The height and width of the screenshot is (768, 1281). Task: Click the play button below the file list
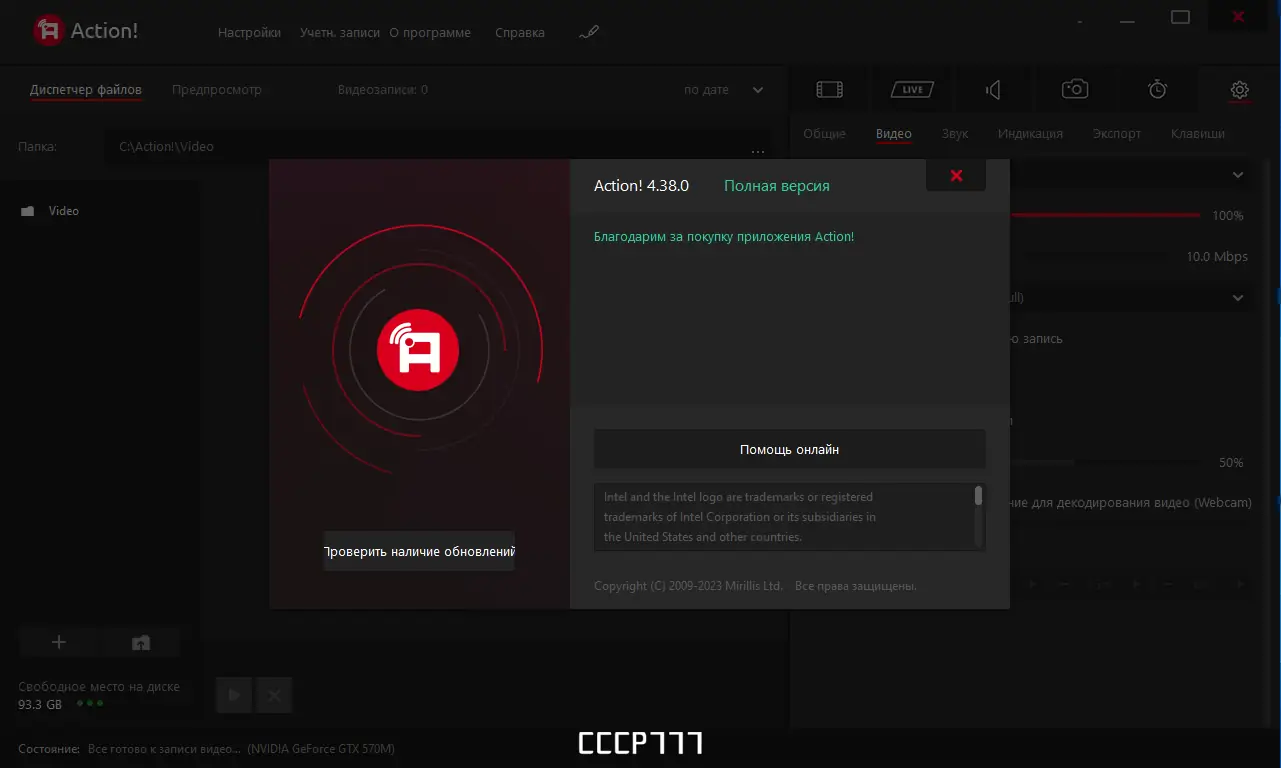pyautogui.click(x=233, y=694)
